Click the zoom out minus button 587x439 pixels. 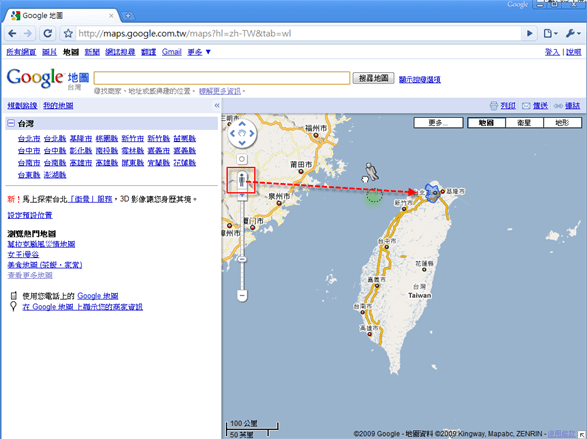242,295
